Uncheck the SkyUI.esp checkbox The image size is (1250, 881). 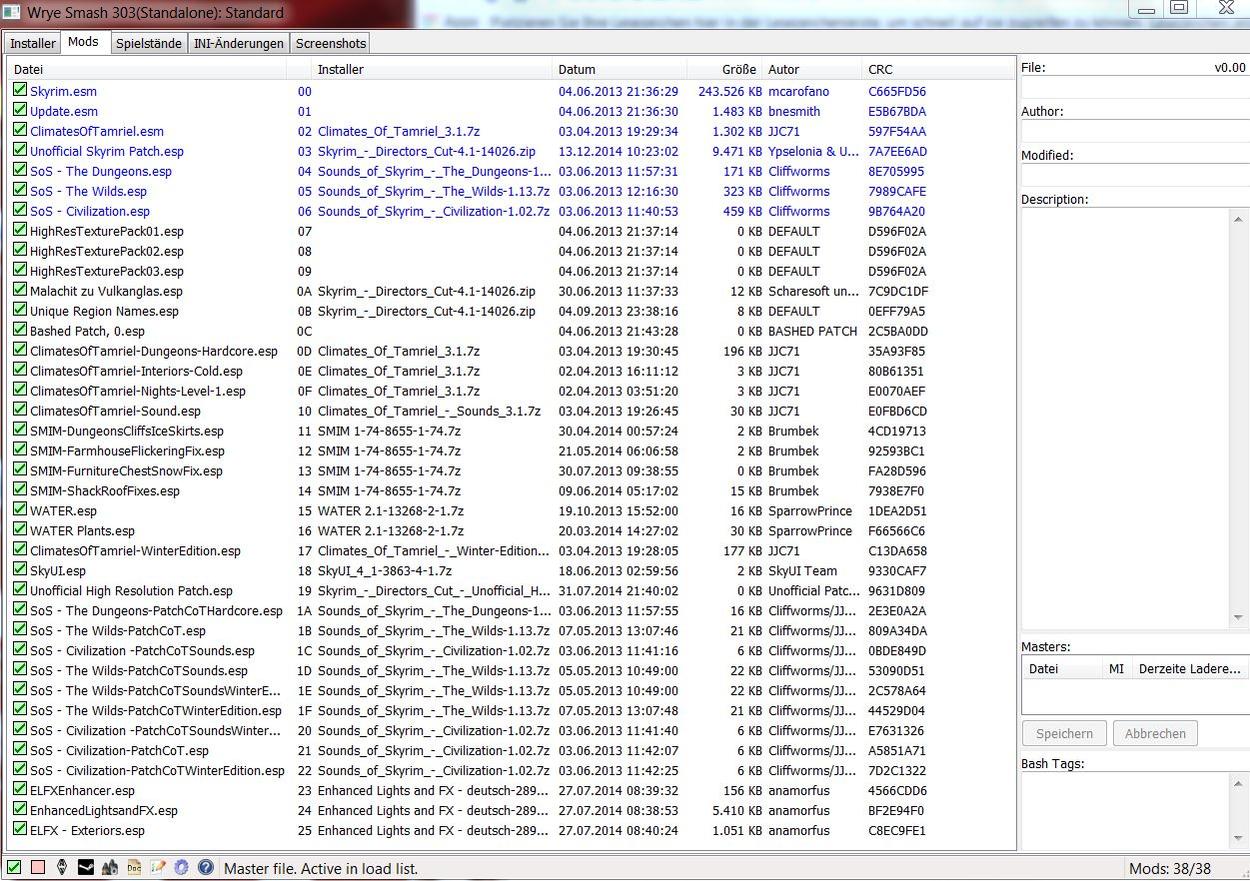[20, 570]
